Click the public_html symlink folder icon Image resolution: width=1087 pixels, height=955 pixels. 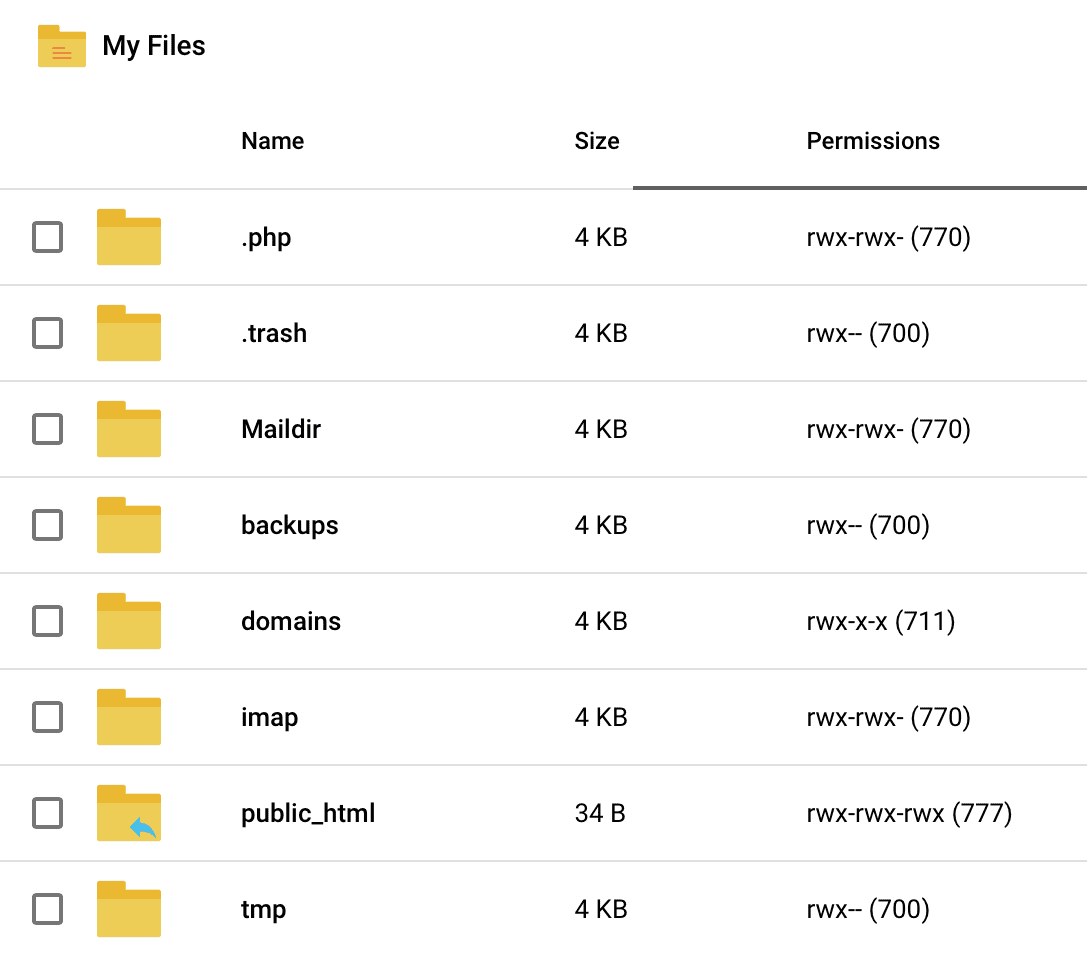coord(128,813)
